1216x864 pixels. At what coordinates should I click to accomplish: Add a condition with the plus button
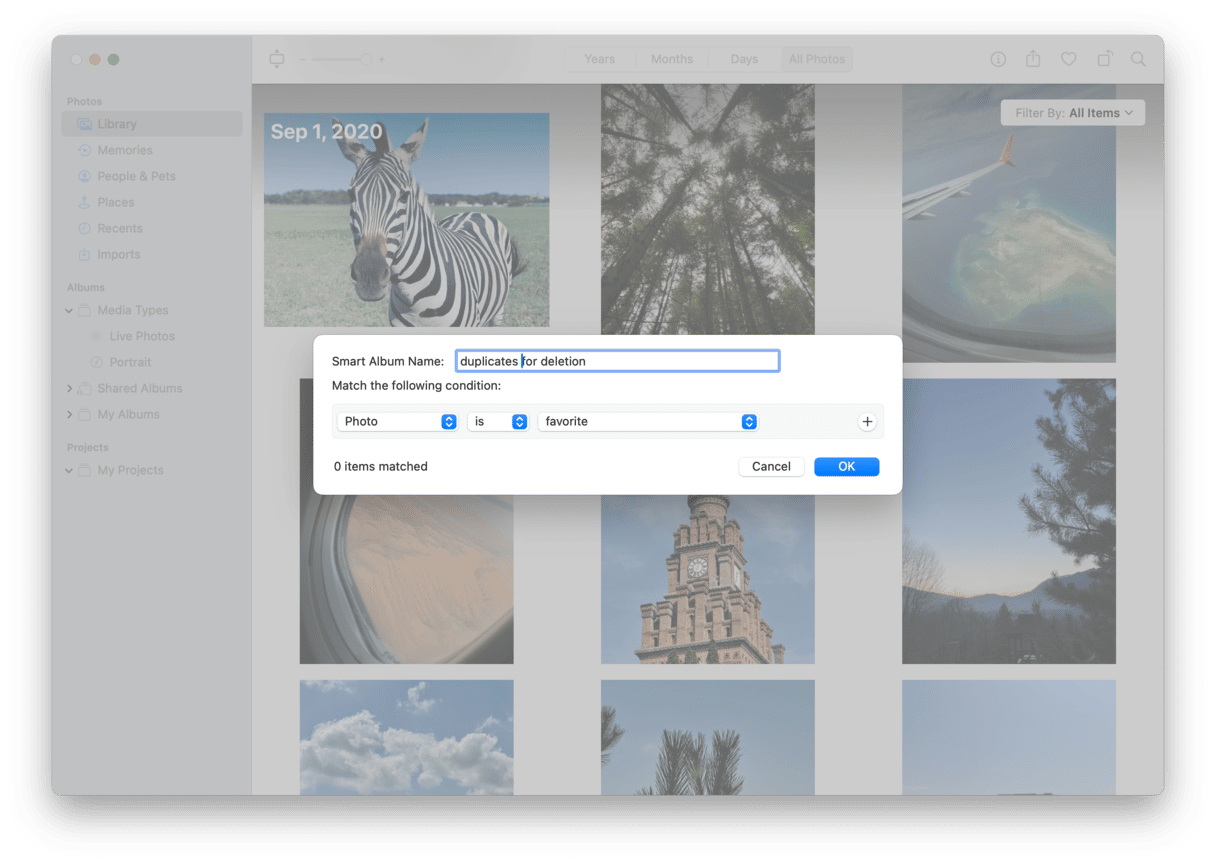pos(867,422)
